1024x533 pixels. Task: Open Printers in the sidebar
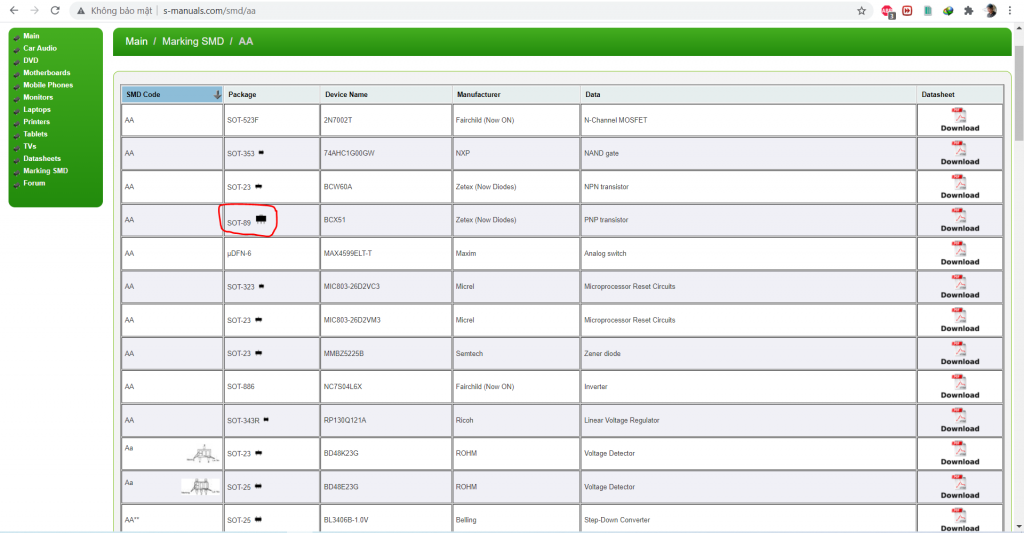[x=37, y=121]
